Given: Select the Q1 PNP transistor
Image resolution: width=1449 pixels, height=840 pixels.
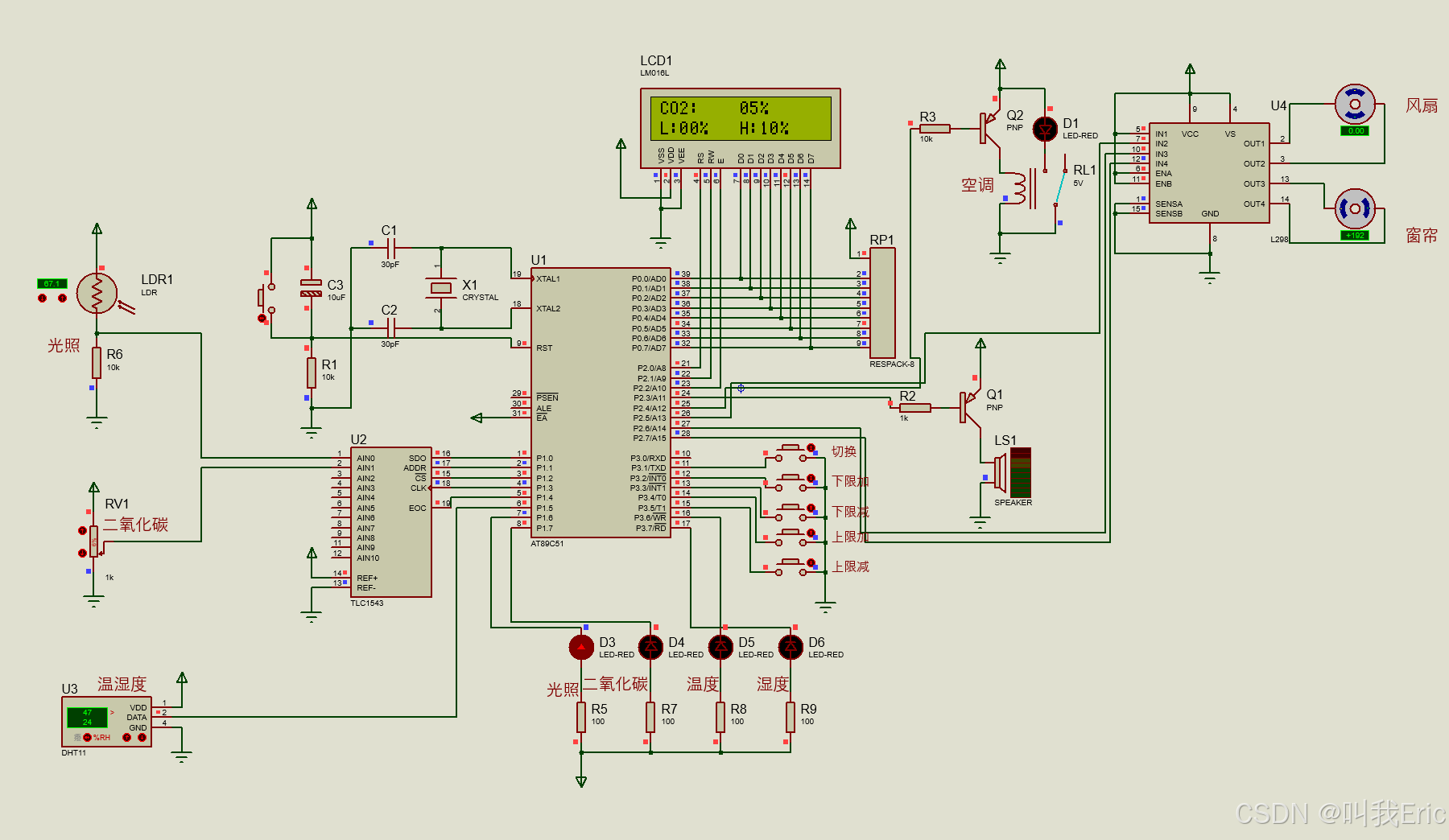Looking at the screenshot, I should tap(969, 407).
